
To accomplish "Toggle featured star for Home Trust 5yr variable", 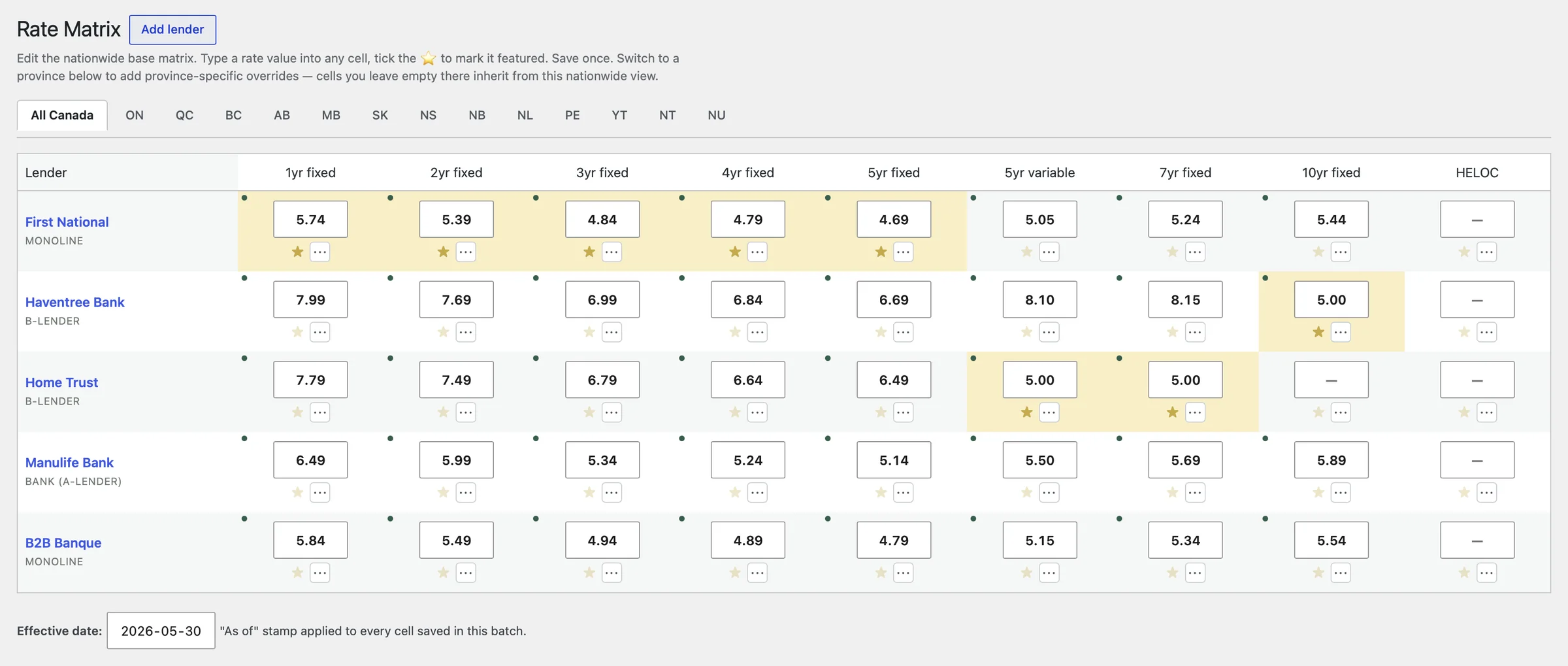I will coord(1026,412).
